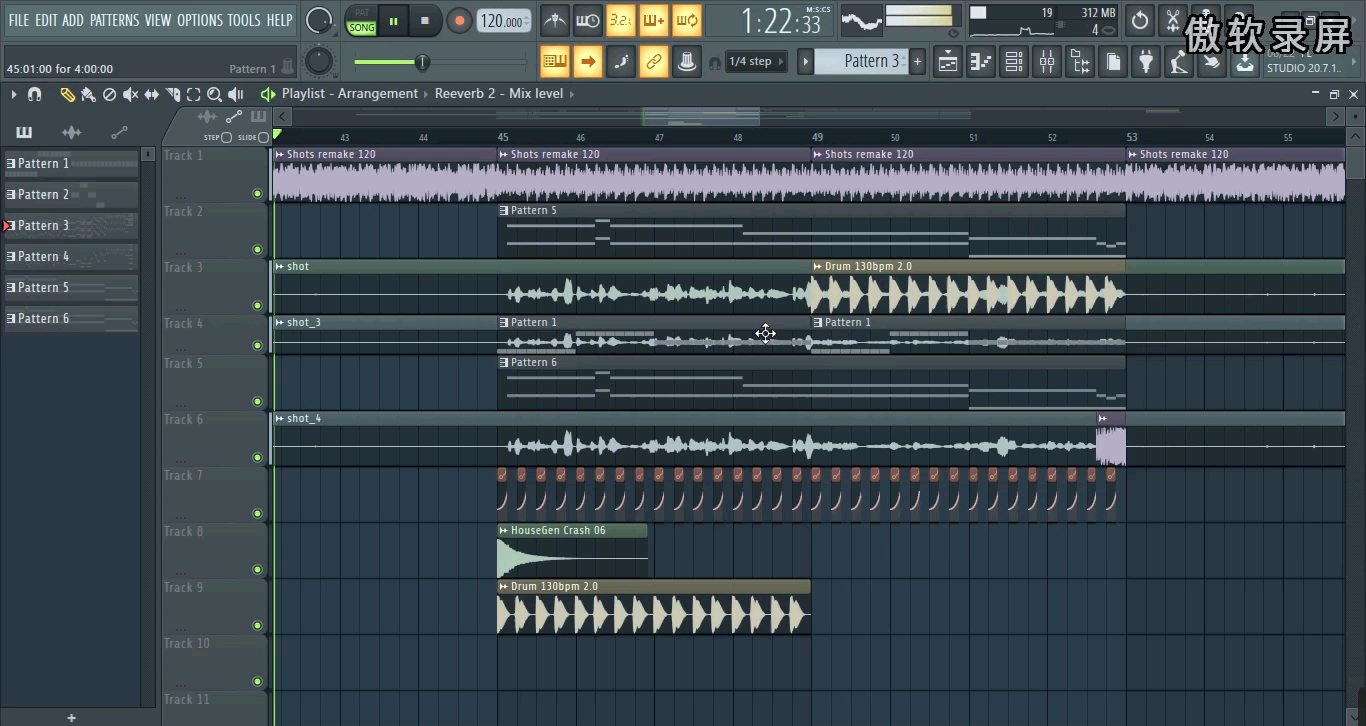This screenshot has height=726, width=1366.
Task: Toggle multilink to controllers knob icon
Action: click(687, 62)
